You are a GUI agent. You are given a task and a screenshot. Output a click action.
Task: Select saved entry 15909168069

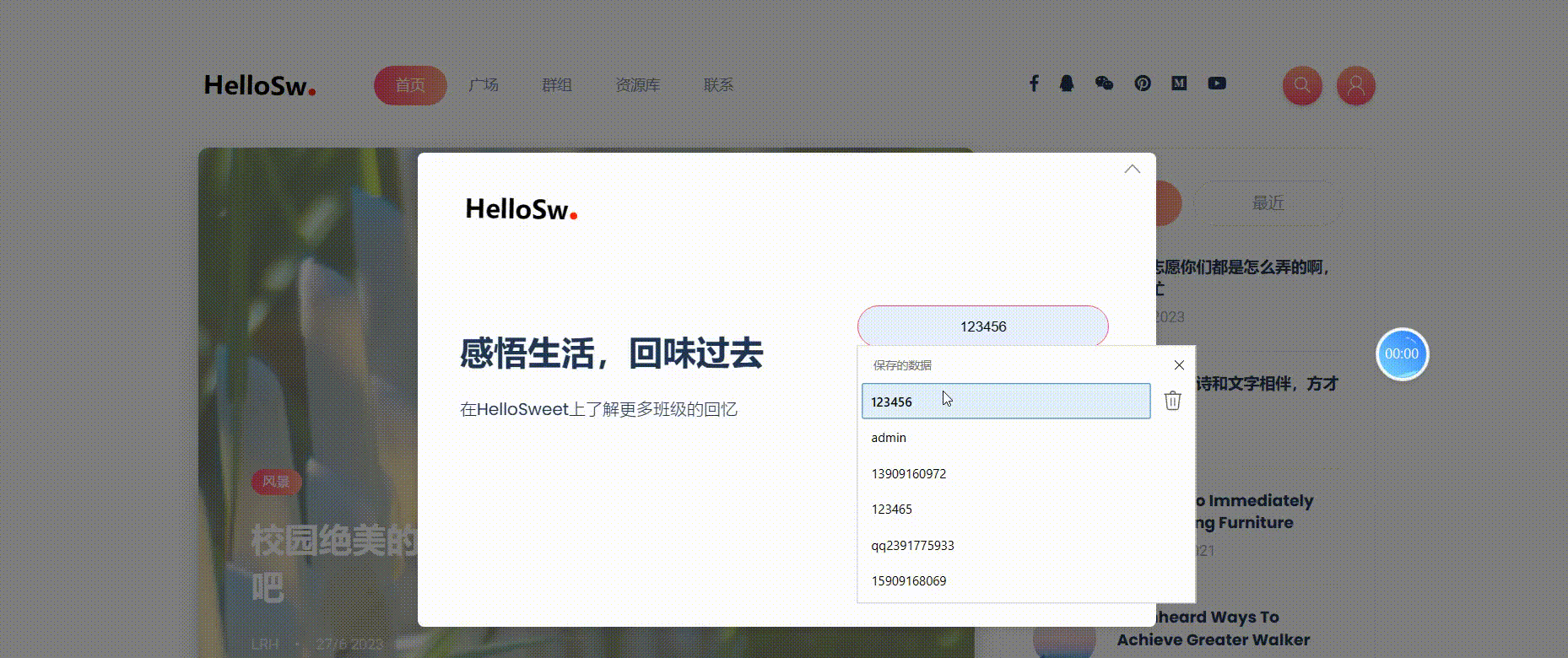point(1006,581)
